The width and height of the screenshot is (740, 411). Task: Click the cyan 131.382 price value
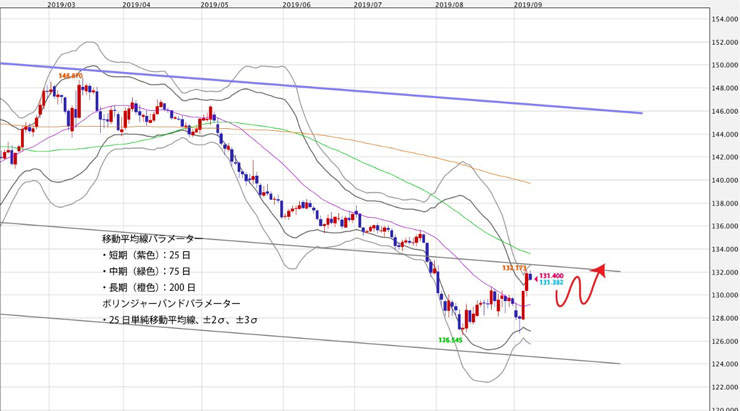(551, 282)
